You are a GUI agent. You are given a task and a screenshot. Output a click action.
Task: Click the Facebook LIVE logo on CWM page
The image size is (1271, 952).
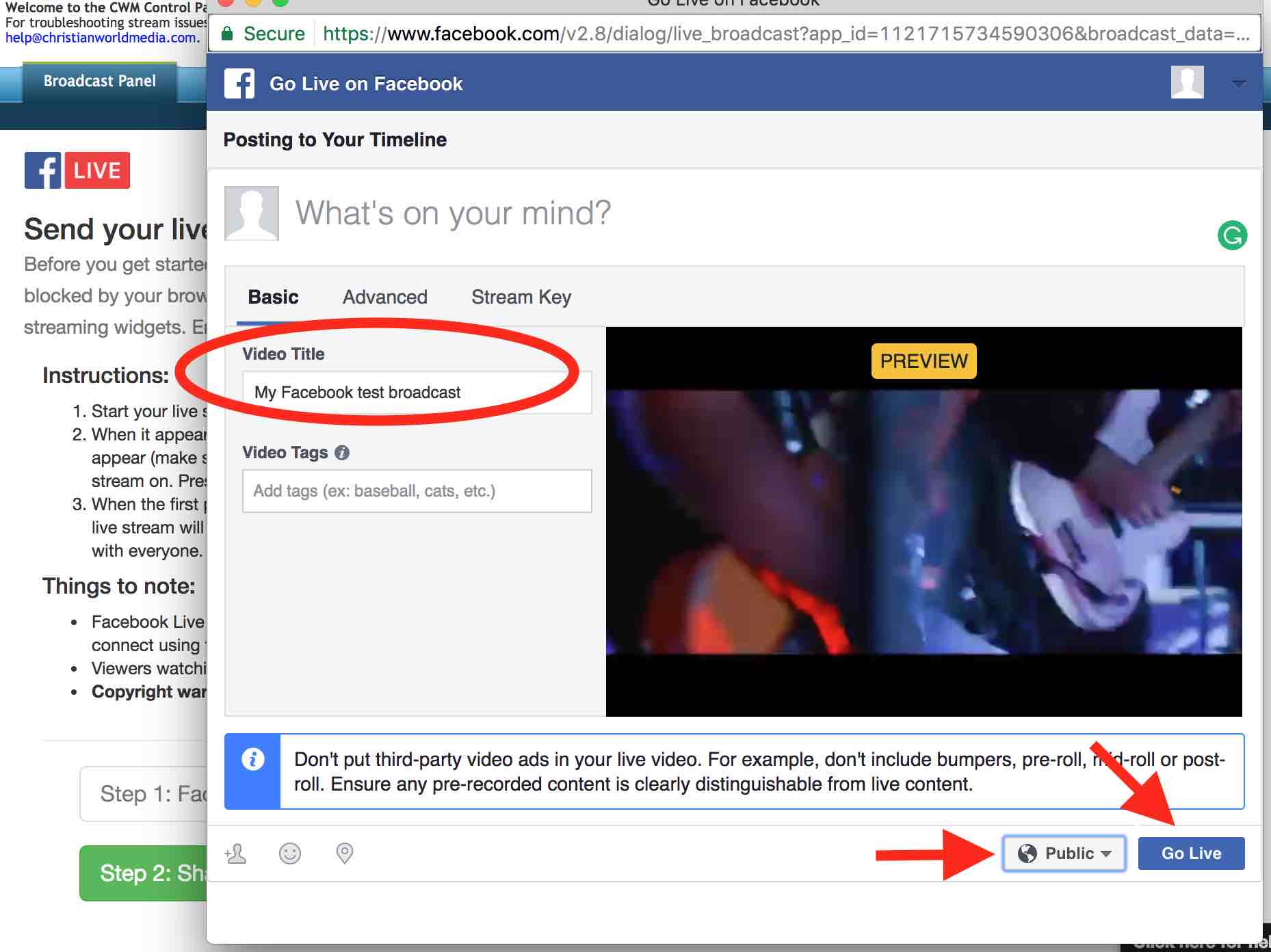pyautogui.click(x=77, y=170)
